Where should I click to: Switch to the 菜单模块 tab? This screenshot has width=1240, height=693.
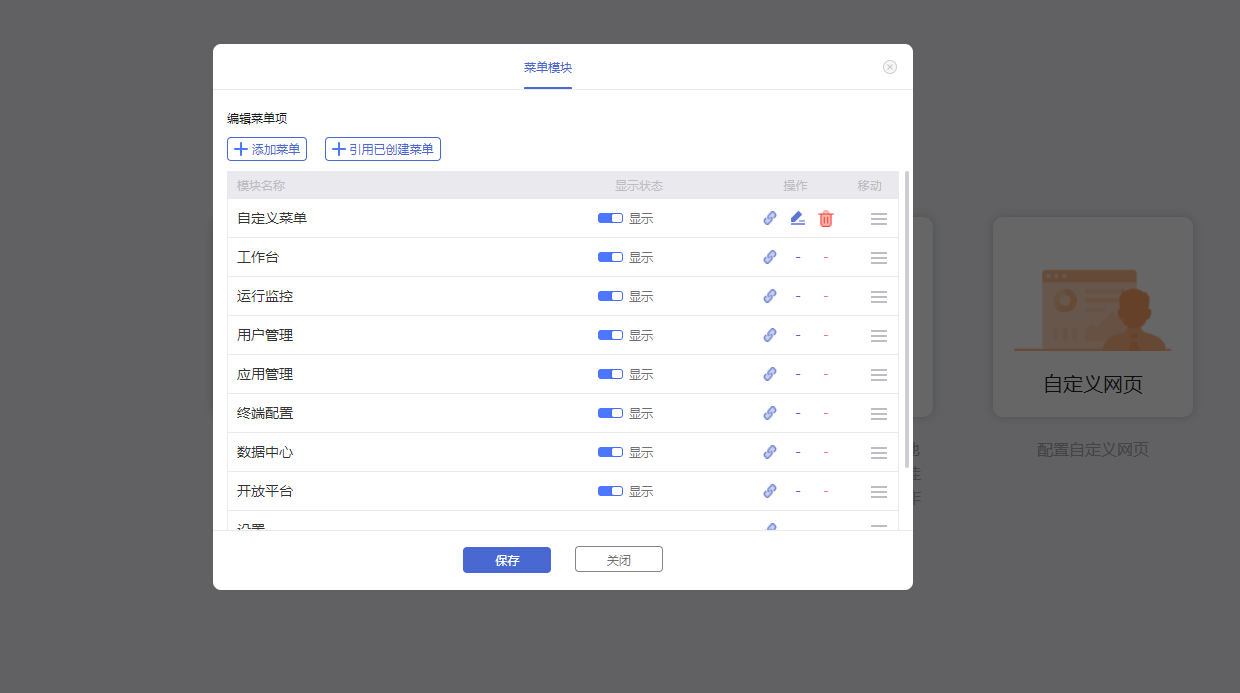pos(548,68)
